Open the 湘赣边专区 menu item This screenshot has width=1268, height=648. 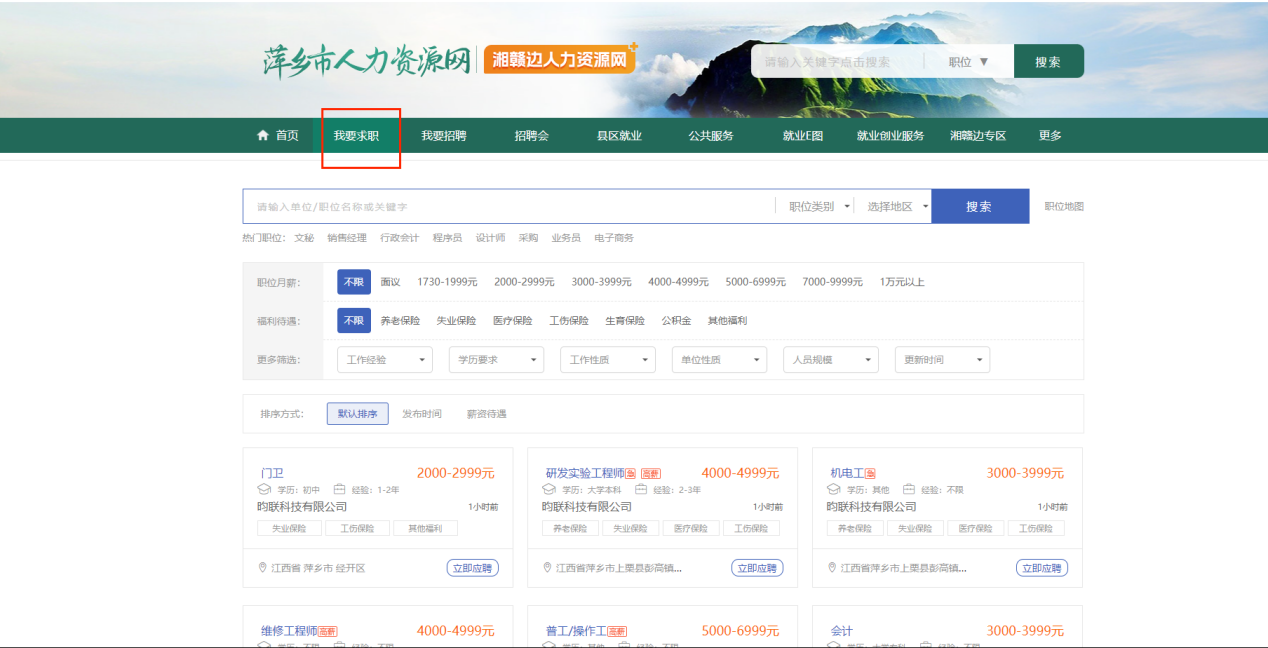pos(978,136)
